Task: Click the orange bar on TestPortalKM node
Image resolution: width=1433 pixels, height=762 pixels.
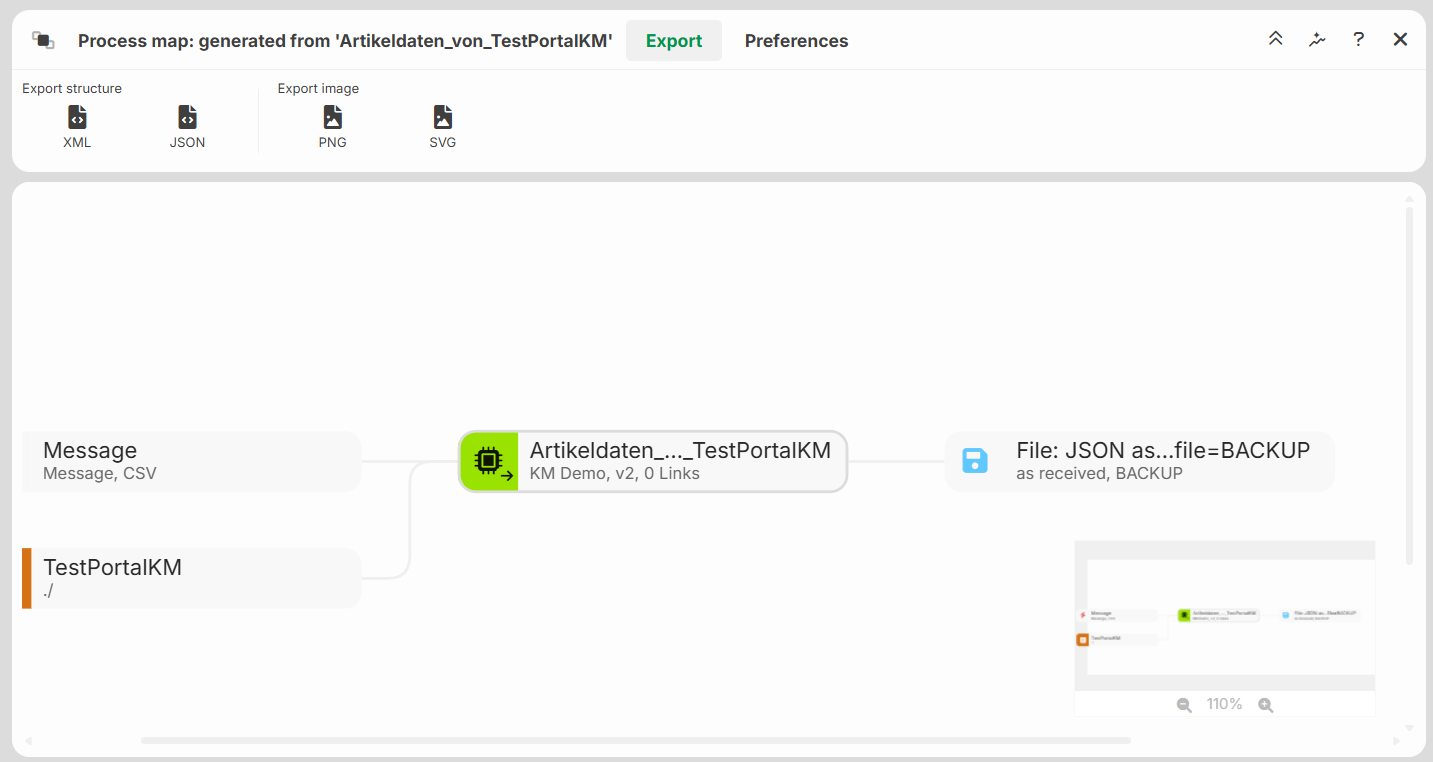Action: [x=27, y=578]
